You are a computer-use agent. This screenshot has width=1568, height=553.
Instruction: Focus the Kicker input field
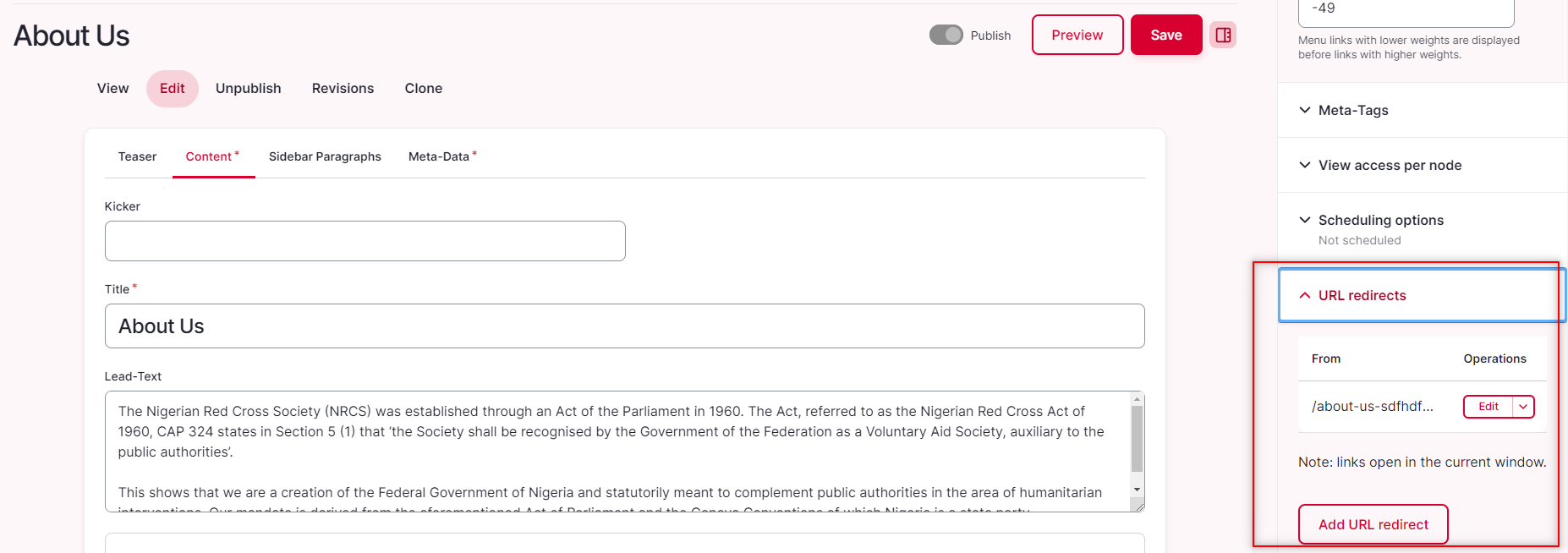tap(365, 241)
